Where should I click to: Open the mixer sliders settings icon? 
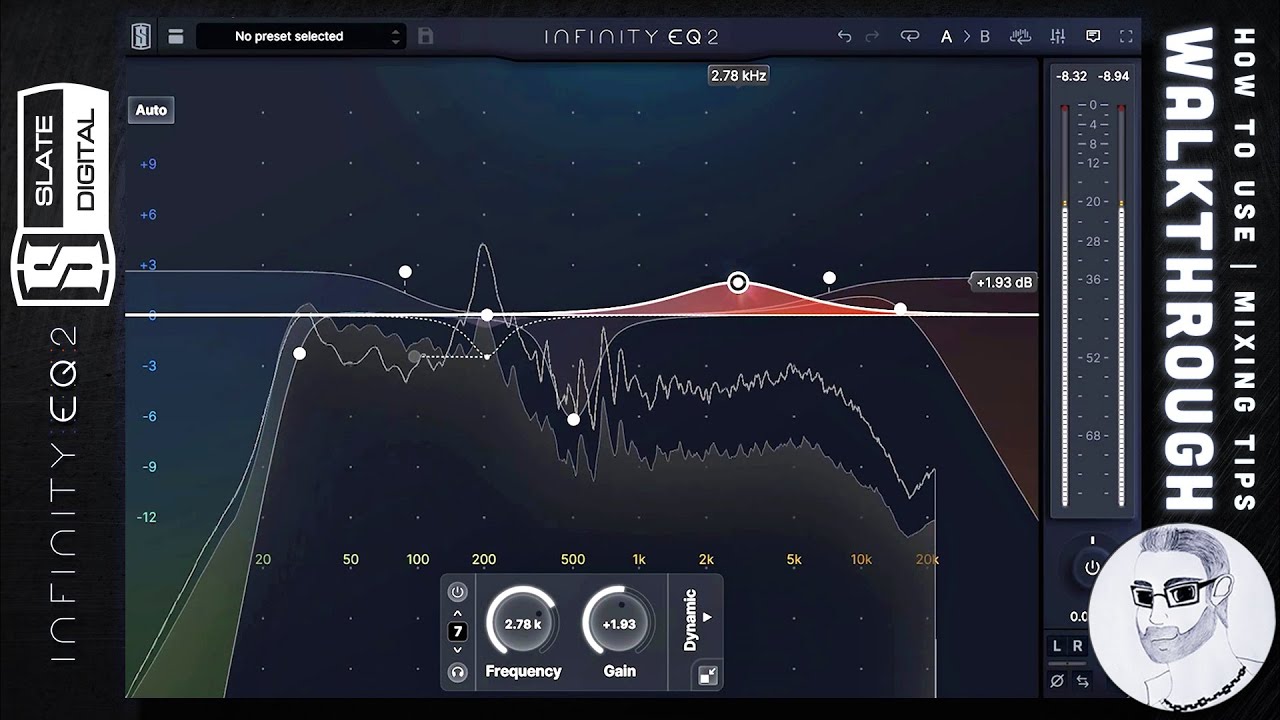click(1058, 37)
